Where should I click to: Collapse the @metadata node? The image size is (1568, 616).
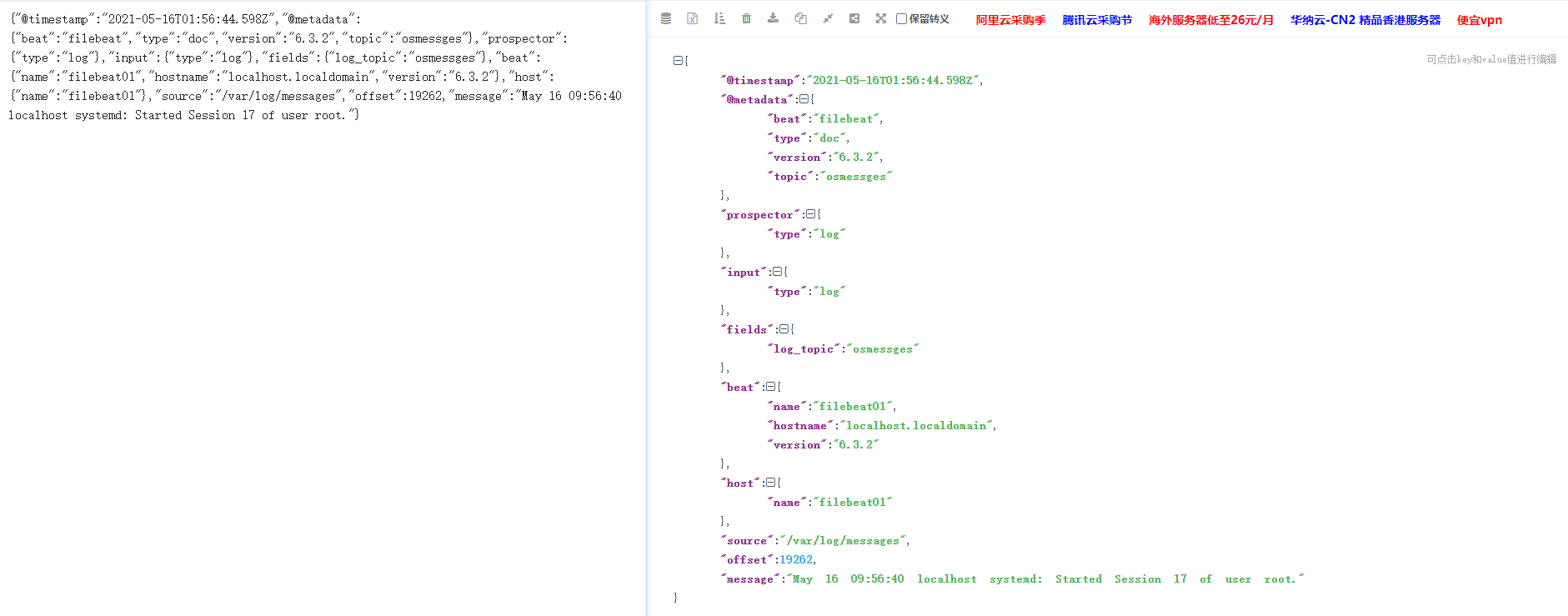point(804,99)
